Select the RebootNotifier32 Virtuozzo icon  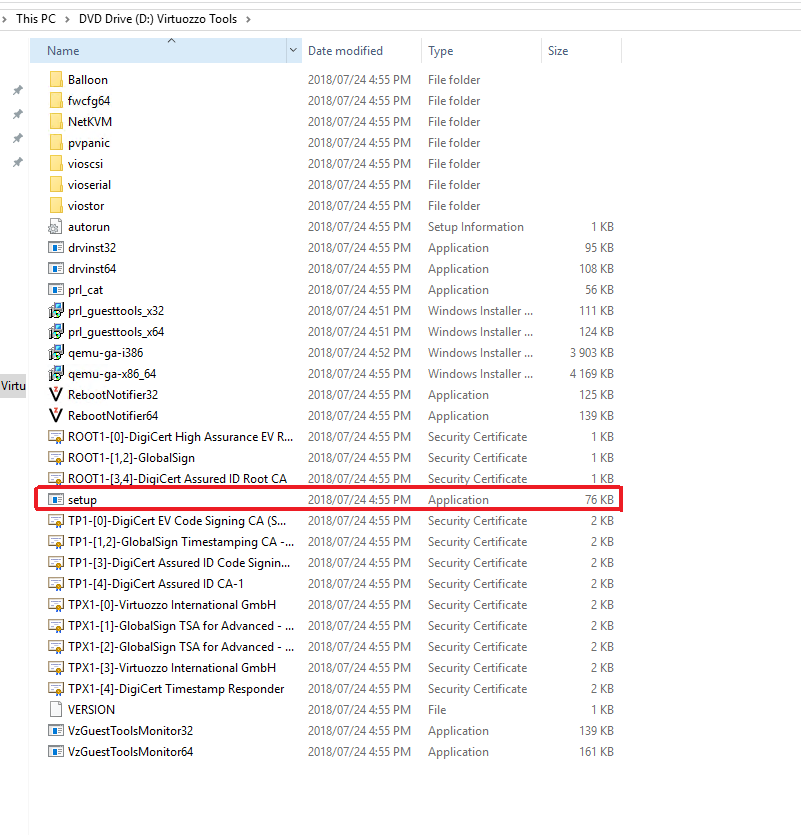coord(56,395)
